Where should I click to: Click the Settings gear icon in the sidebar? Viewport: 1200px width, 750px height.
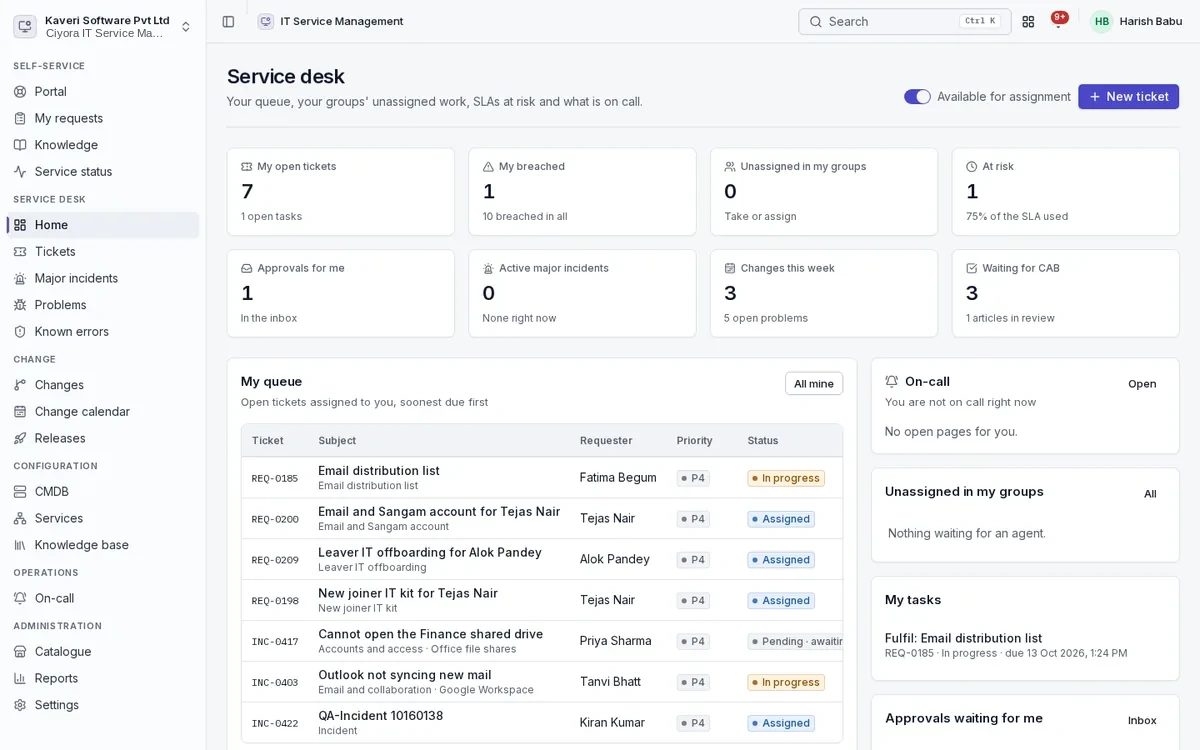pyautogui.click(x=20, y=705)
